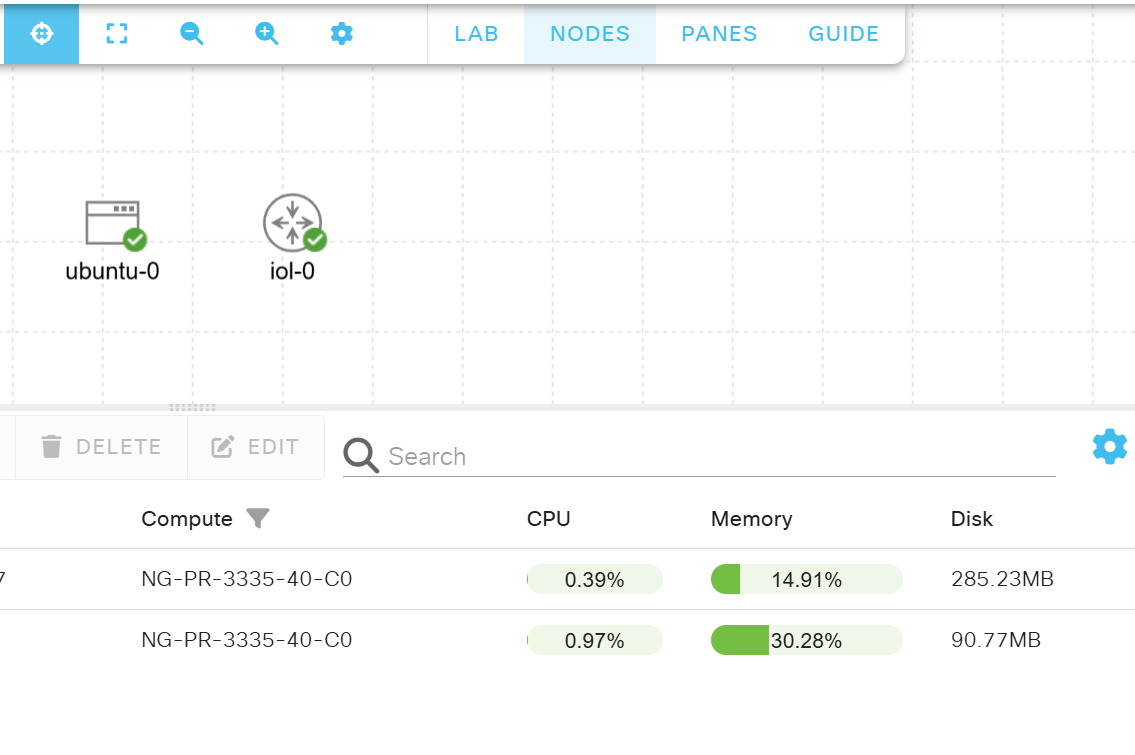Image resolution: width=1135 pixels, height=755 pixels.
Task: Click the fit-to-center crosshair icon
Action: coord(41,34)
